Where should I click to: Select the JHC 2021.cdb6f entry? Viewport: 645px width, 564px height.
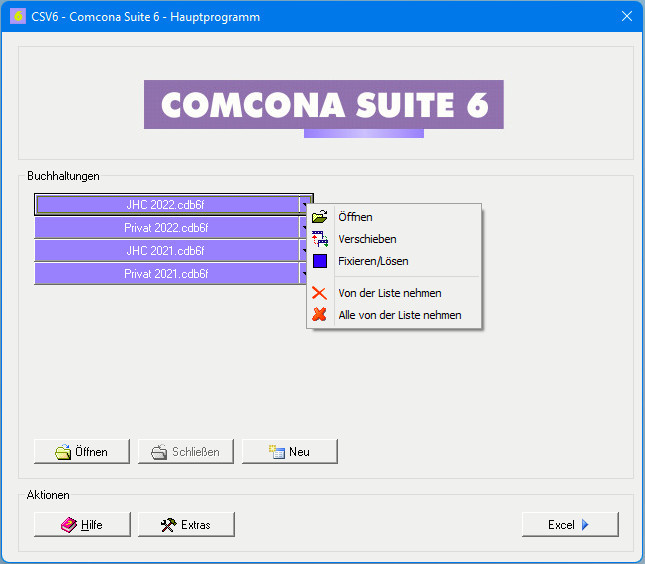click(x=167, y=251)
